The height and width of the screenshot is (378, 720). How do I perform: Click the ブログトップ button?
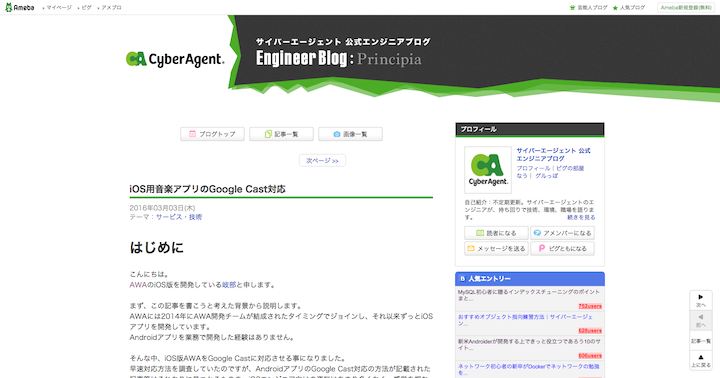[212, 134]
